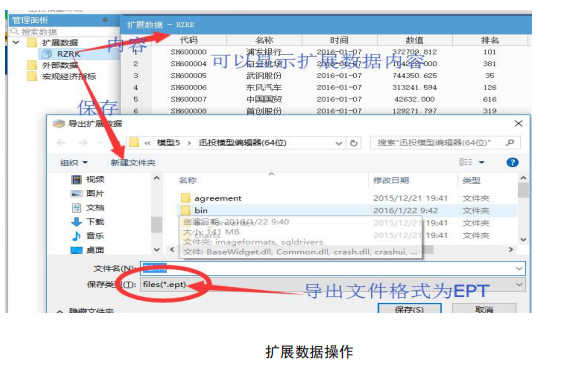Click the value cell 744350.625

(414, 76)
